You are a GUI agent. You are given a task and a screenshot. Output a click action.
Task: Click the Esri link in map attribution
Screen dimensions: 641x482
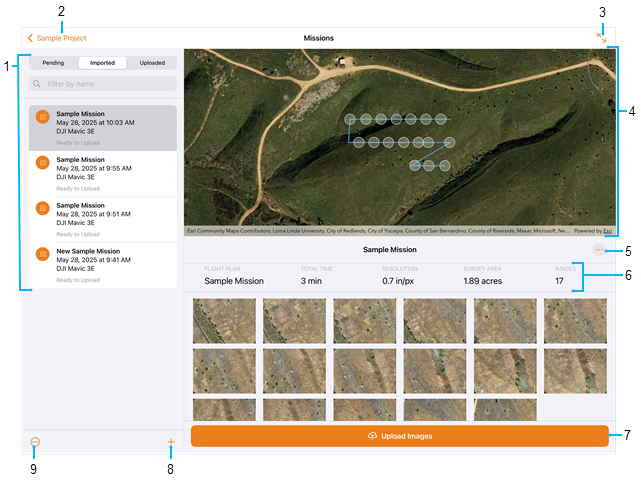click(608, 230)
